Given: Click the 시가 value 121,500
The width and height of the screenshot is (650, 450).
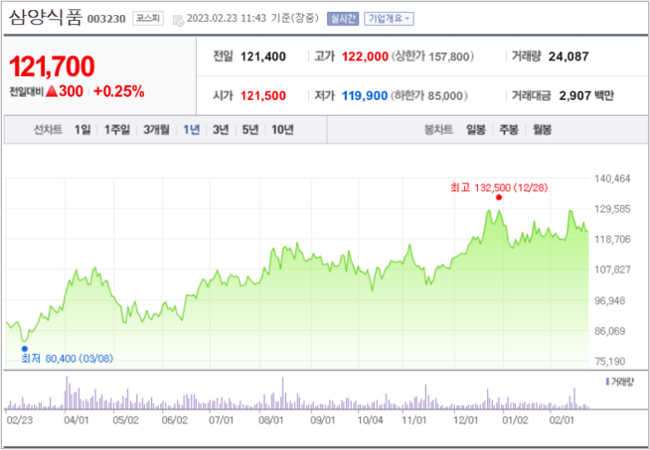Looking at the screenshot, I should click(263, 96).
